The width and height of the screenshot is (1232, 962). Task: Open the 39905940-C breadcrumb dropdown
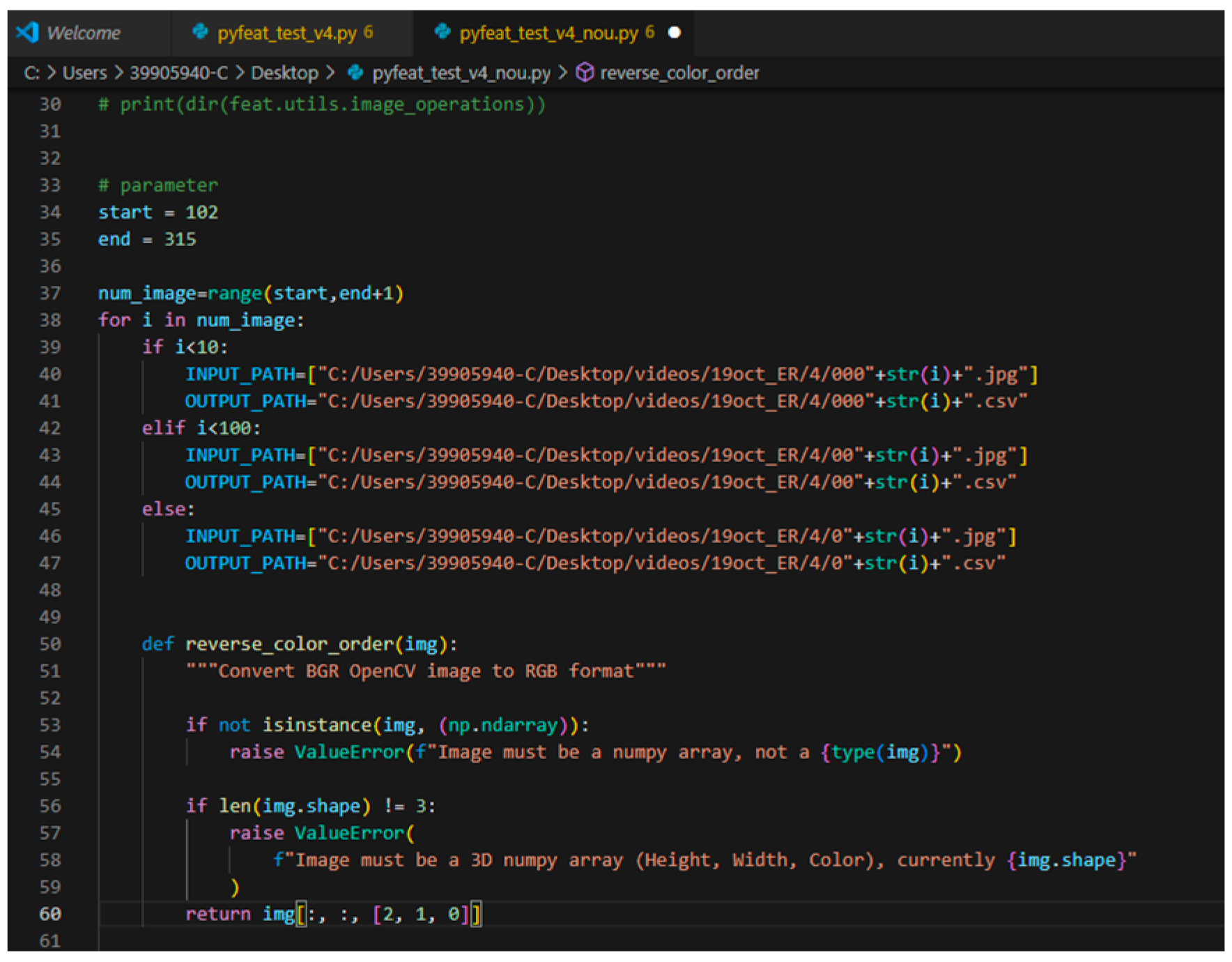[x=178, y=72]
